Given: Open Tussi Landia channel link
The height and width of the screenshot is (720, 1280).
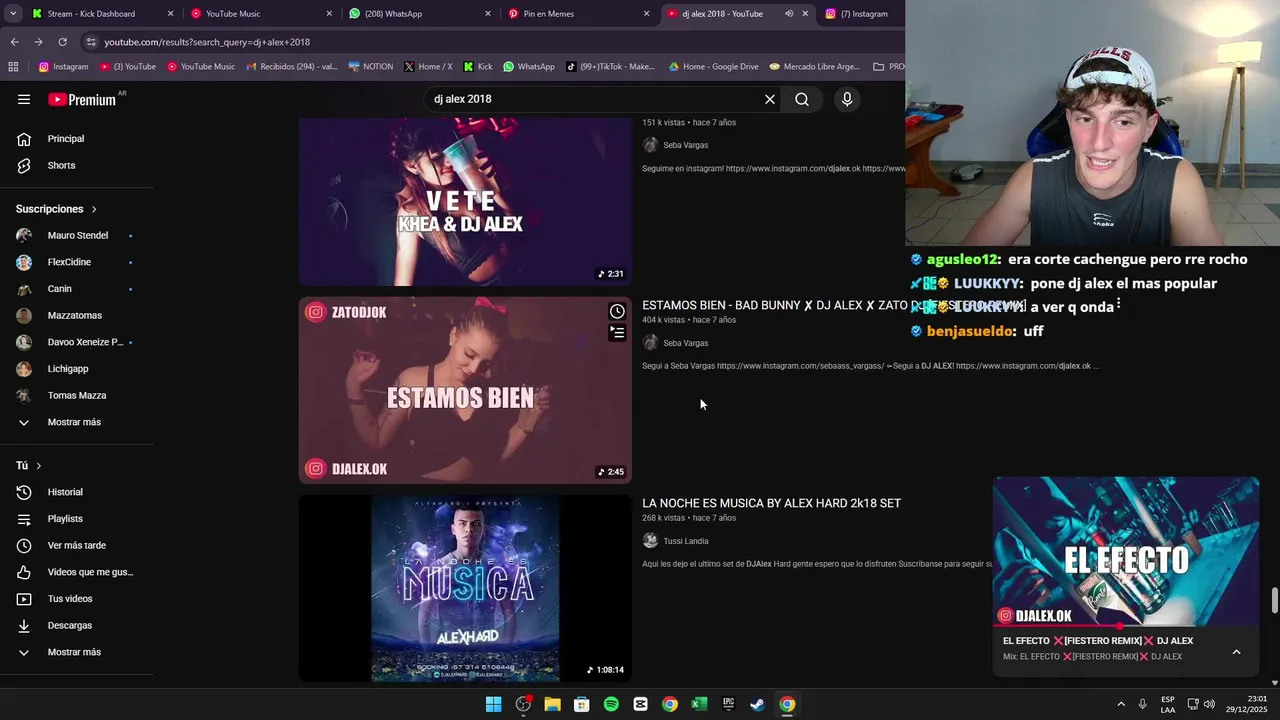Looking at the screenshot, I should pyautogui.click(x=685, y=541).
